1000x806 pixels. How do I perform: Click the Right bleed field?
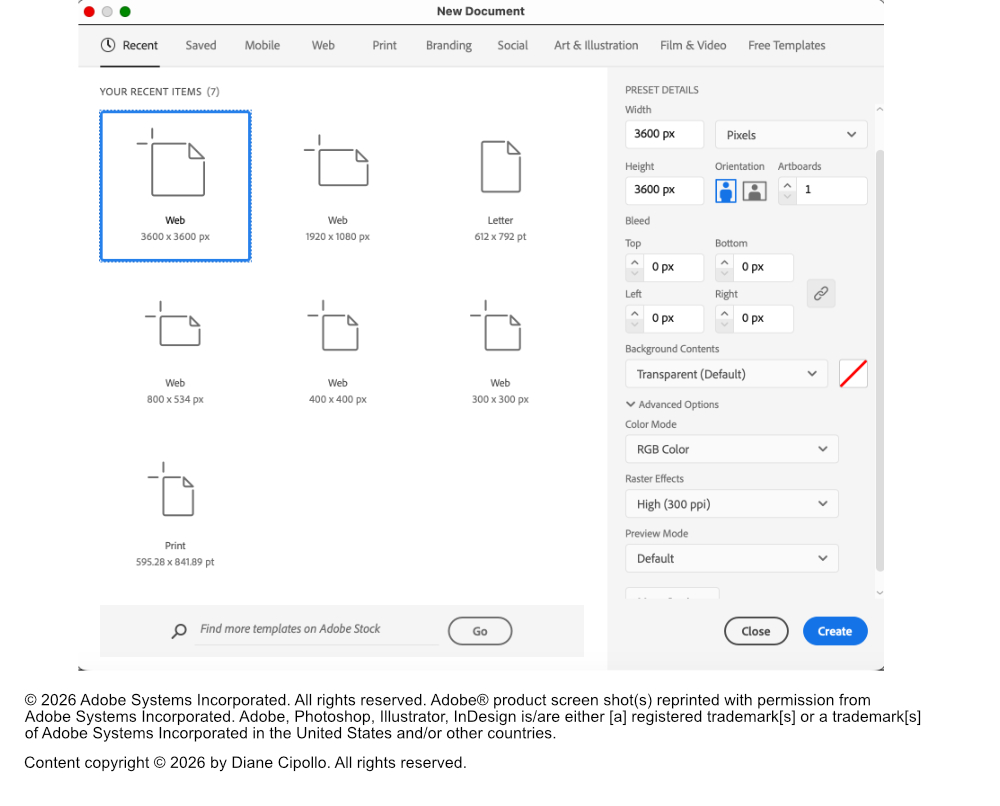[763, 318]
